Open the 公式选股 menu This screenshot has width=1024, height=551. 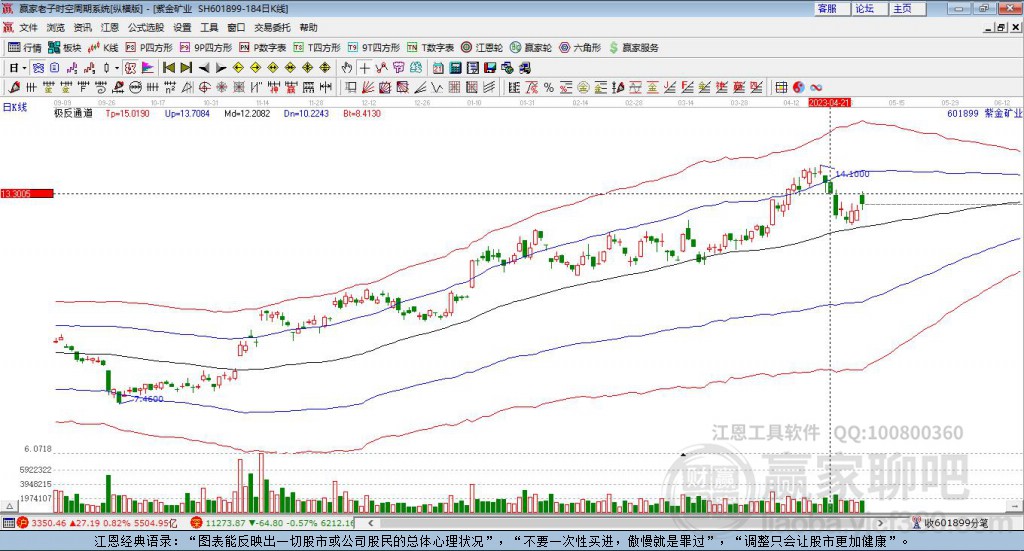(146, 27)
